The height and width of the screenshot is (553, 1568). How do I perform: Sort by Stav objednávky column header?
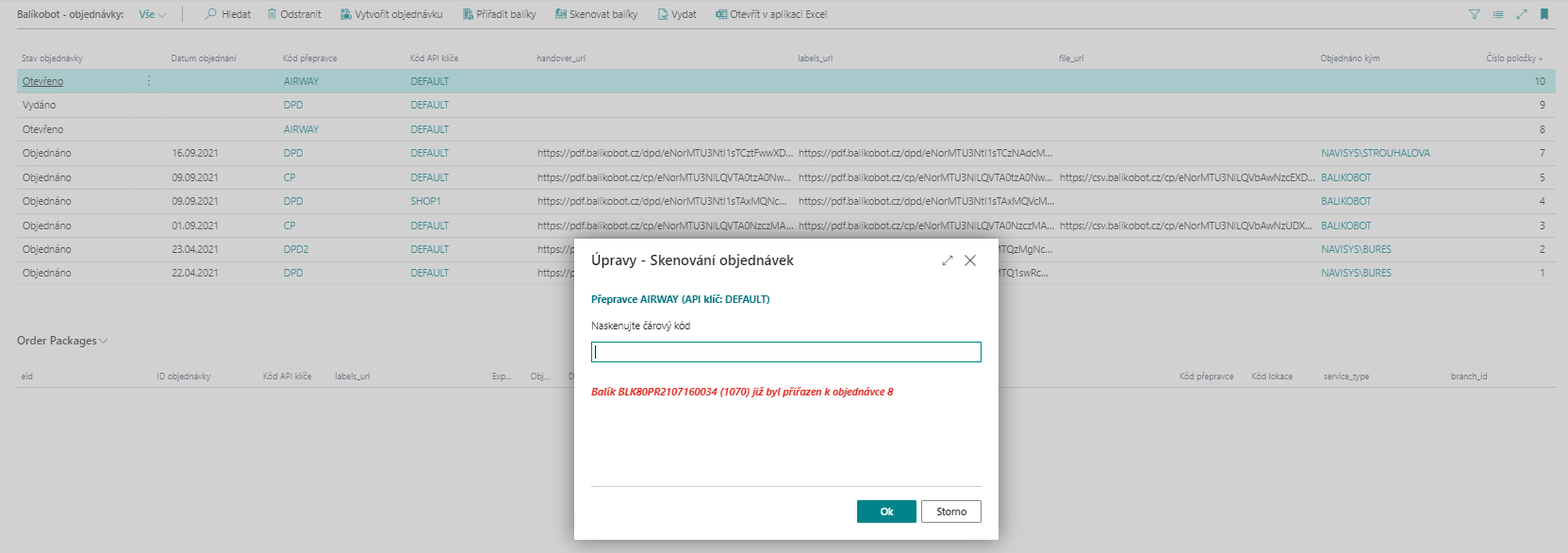(x=52, y=59)
